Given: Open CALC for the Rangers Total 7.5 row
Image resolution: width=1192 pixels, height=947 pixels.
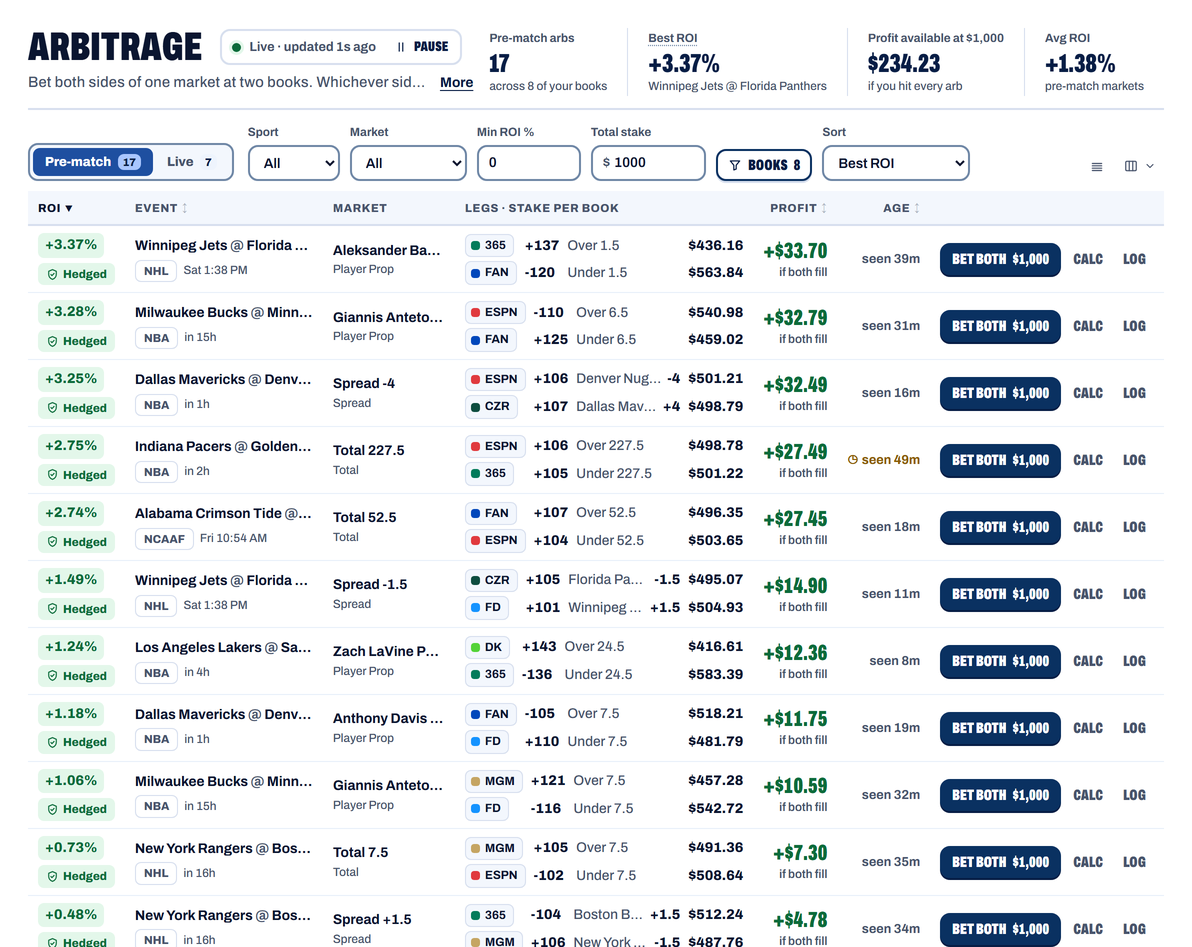Looking at the screenshot, I should click(1087, 862).
